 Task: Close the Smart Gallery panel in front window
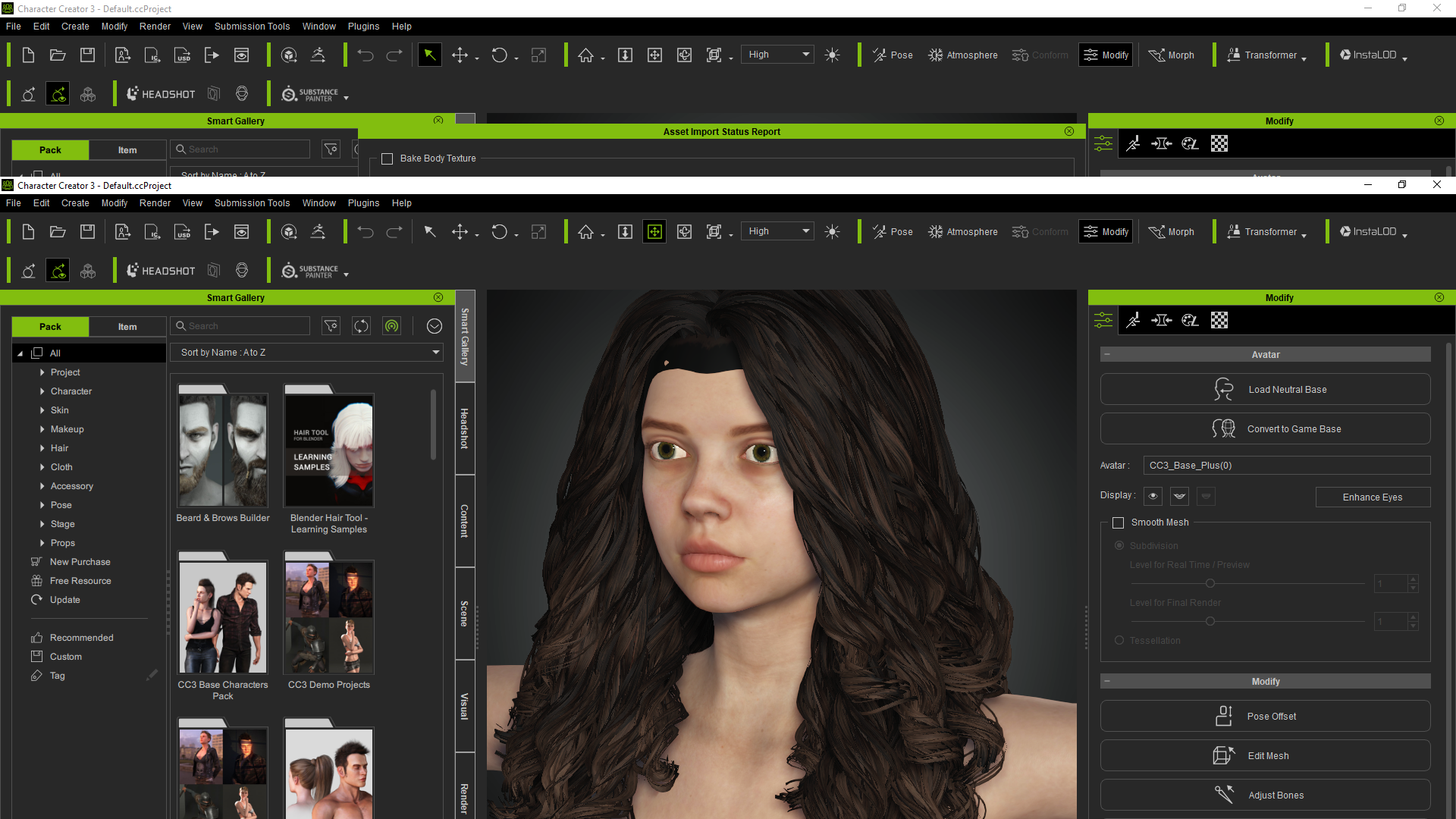click(x=438, y=297)
